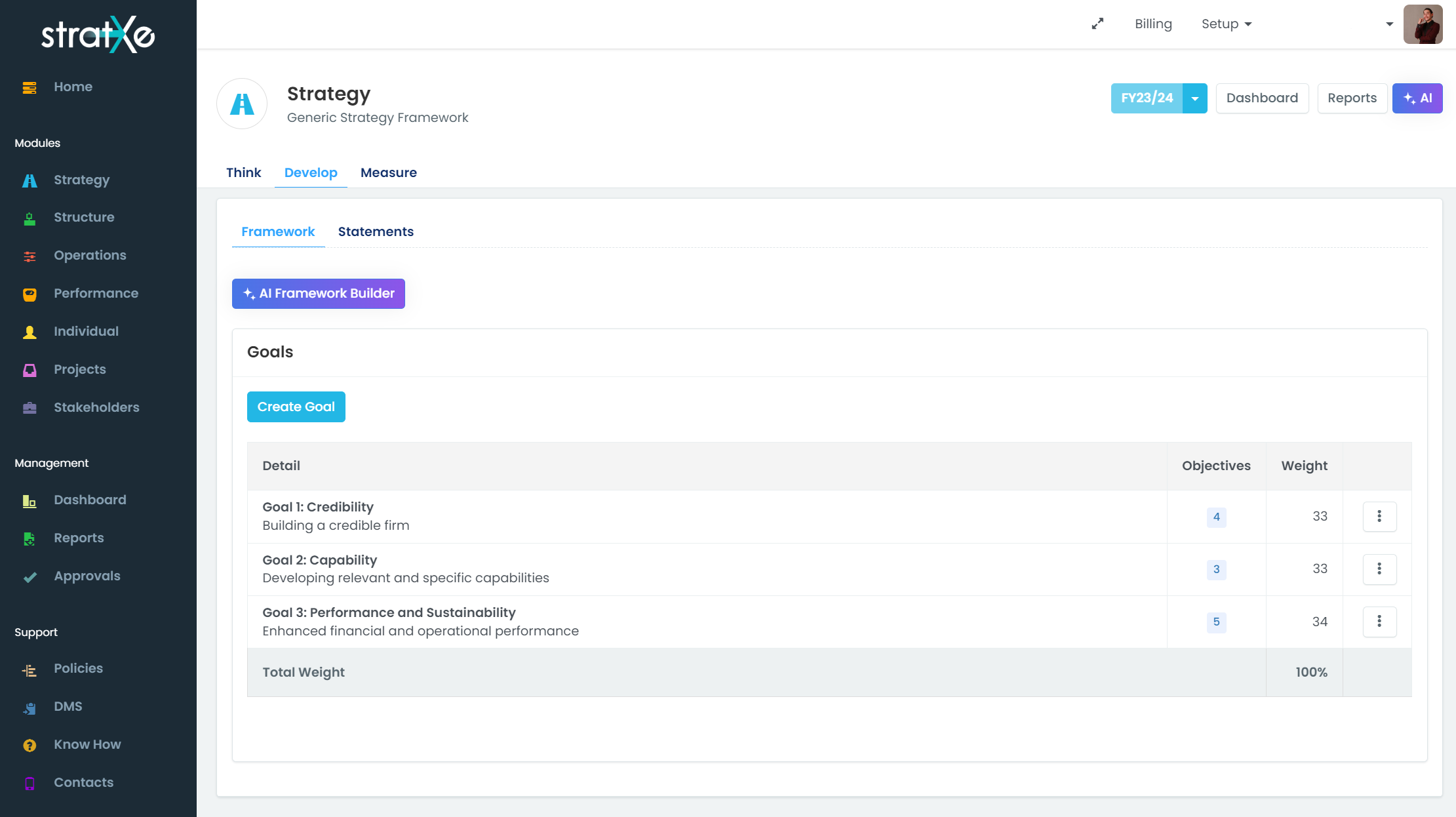
Task: Click the Stakeholders briefcase icon
Action: tap(30, 408)
